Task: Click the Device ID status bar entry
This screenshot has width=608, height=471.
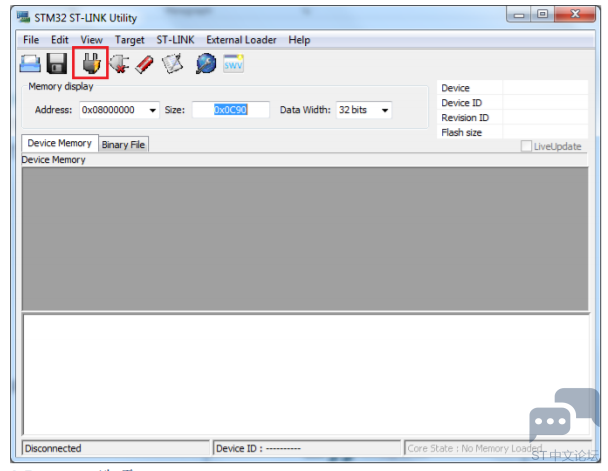Action: pyautogui.click(x=306, y=448)
